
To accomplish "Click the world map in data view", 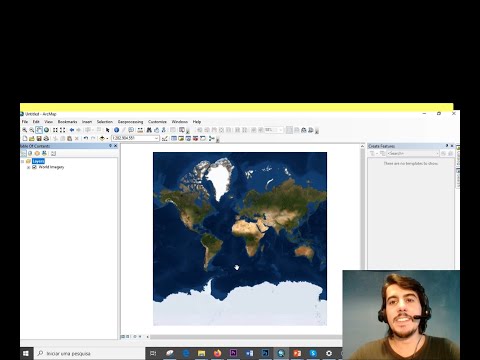I will [240, 239].
